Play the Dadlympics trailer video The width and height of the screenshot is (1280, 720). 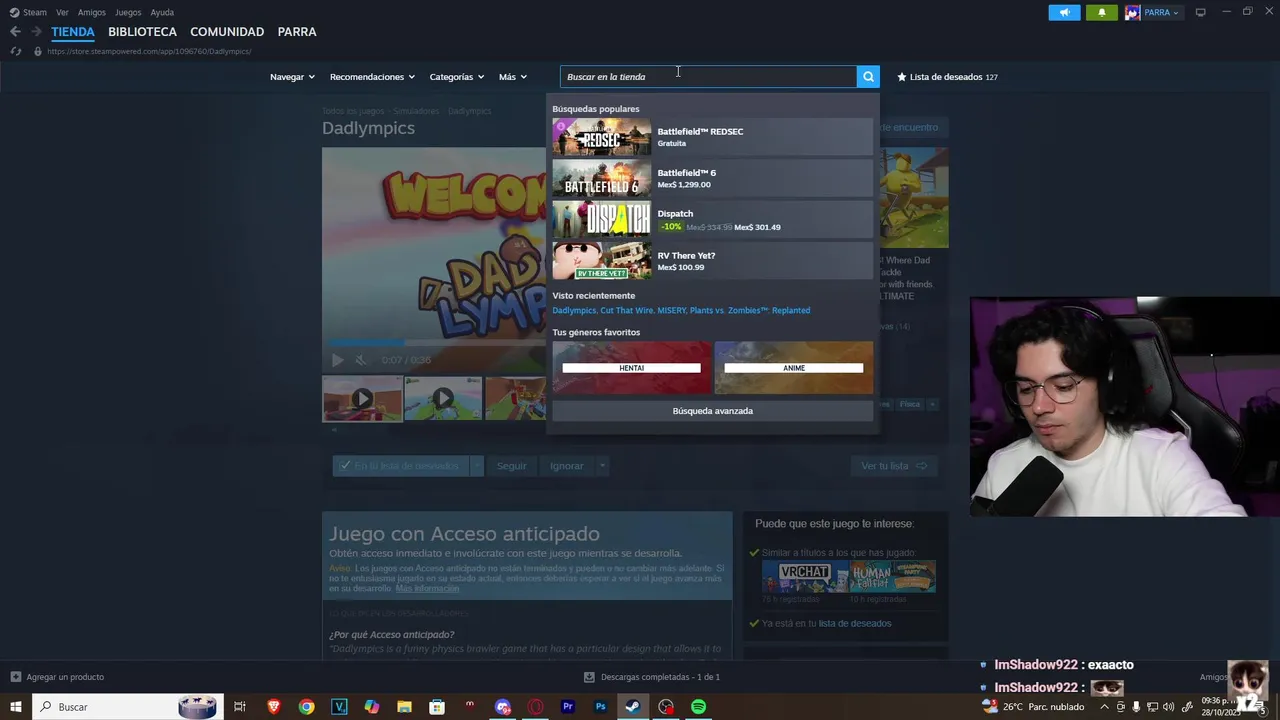[x=337, y=360]
